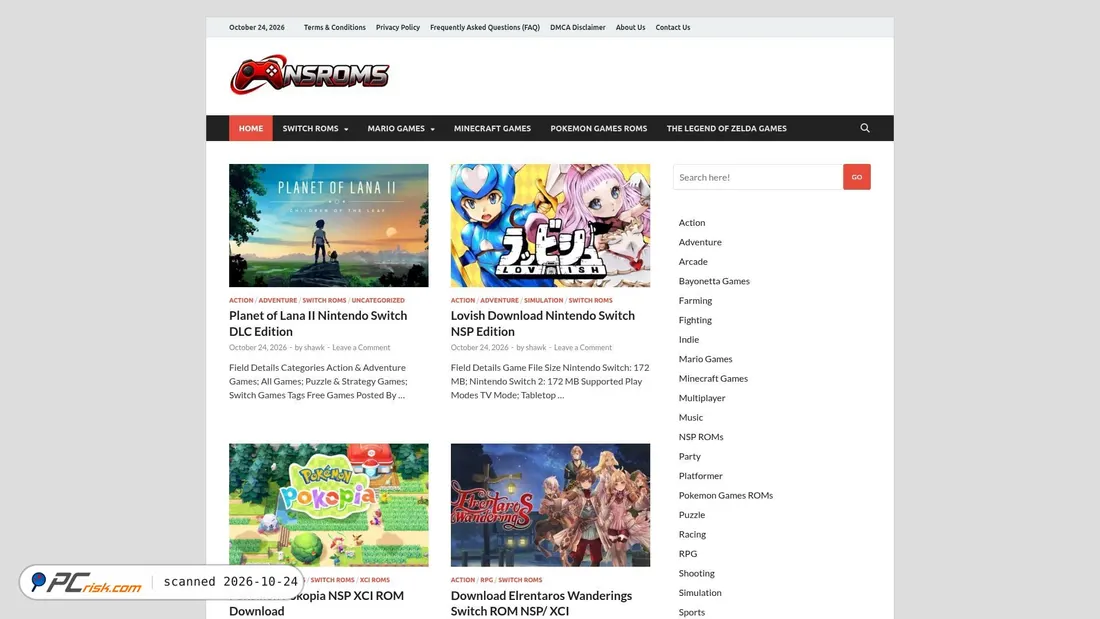Open the Lovish game thumbnail image
Image resolution: width=1100 pixels, height=619 pixels.
point(550,225)
